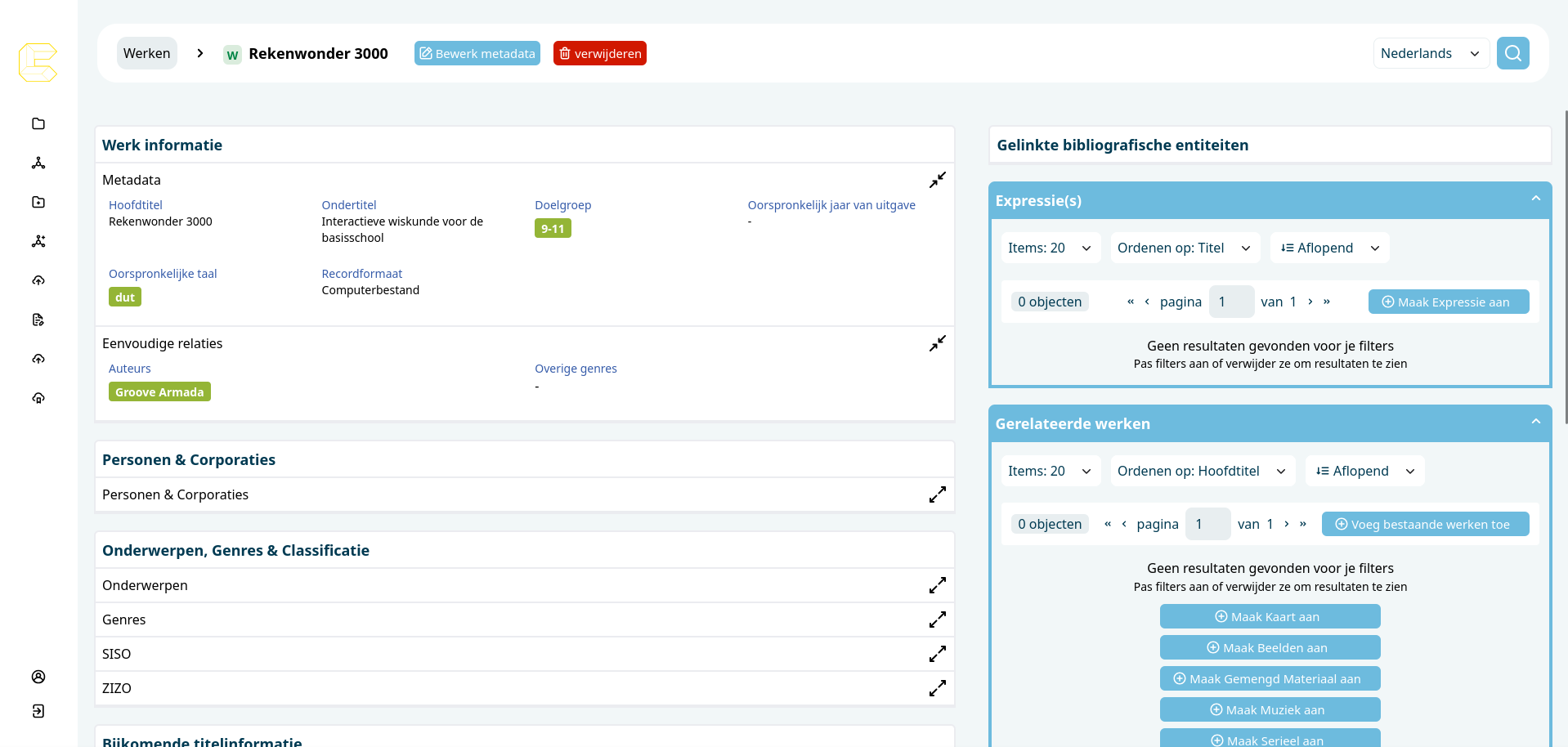
Task: Open the Items: 20 dropdown in Expressie(s)
Action: [1050, 248]
